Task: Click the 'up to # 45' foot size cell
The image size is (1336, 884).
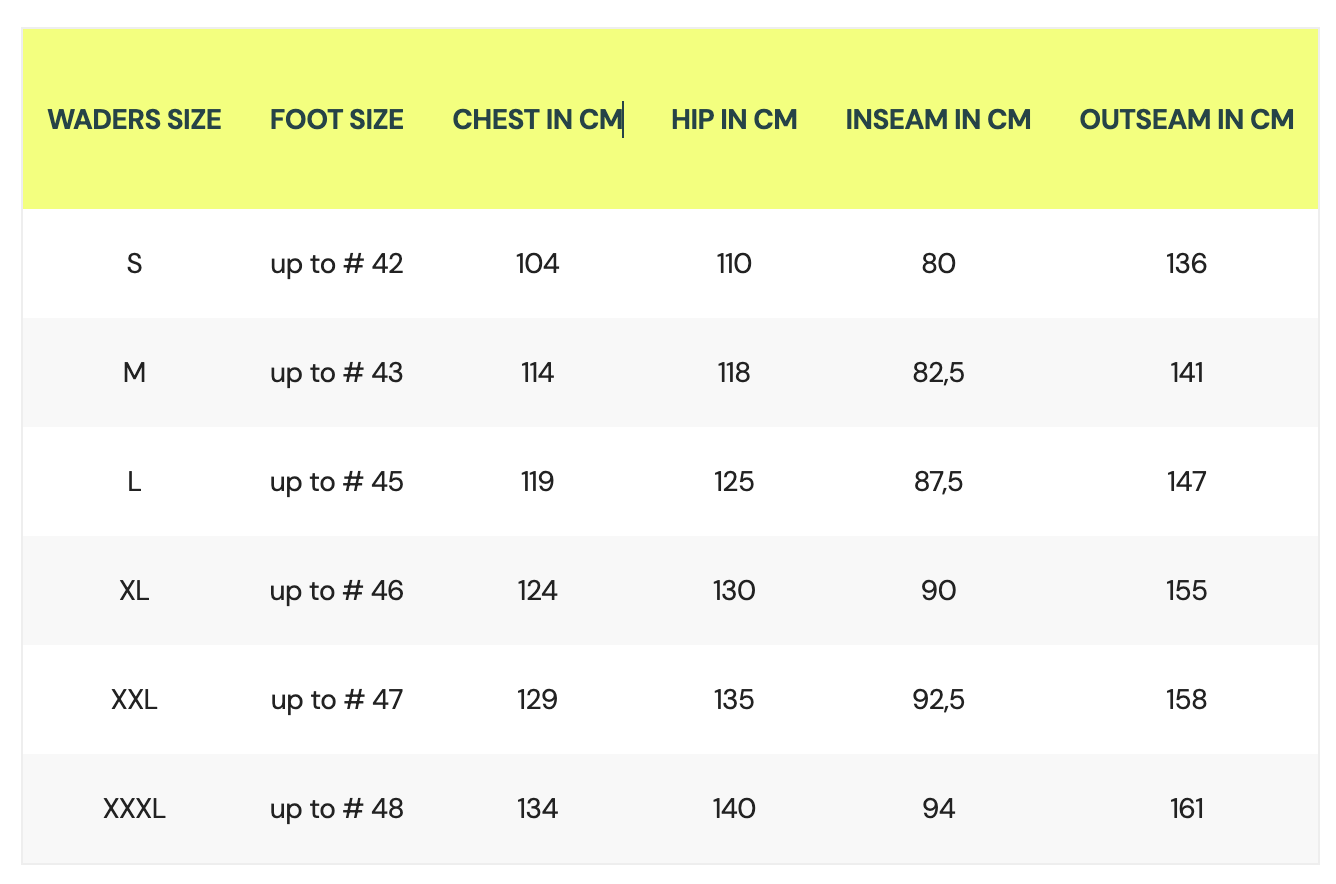Action: tap(337, 482)
